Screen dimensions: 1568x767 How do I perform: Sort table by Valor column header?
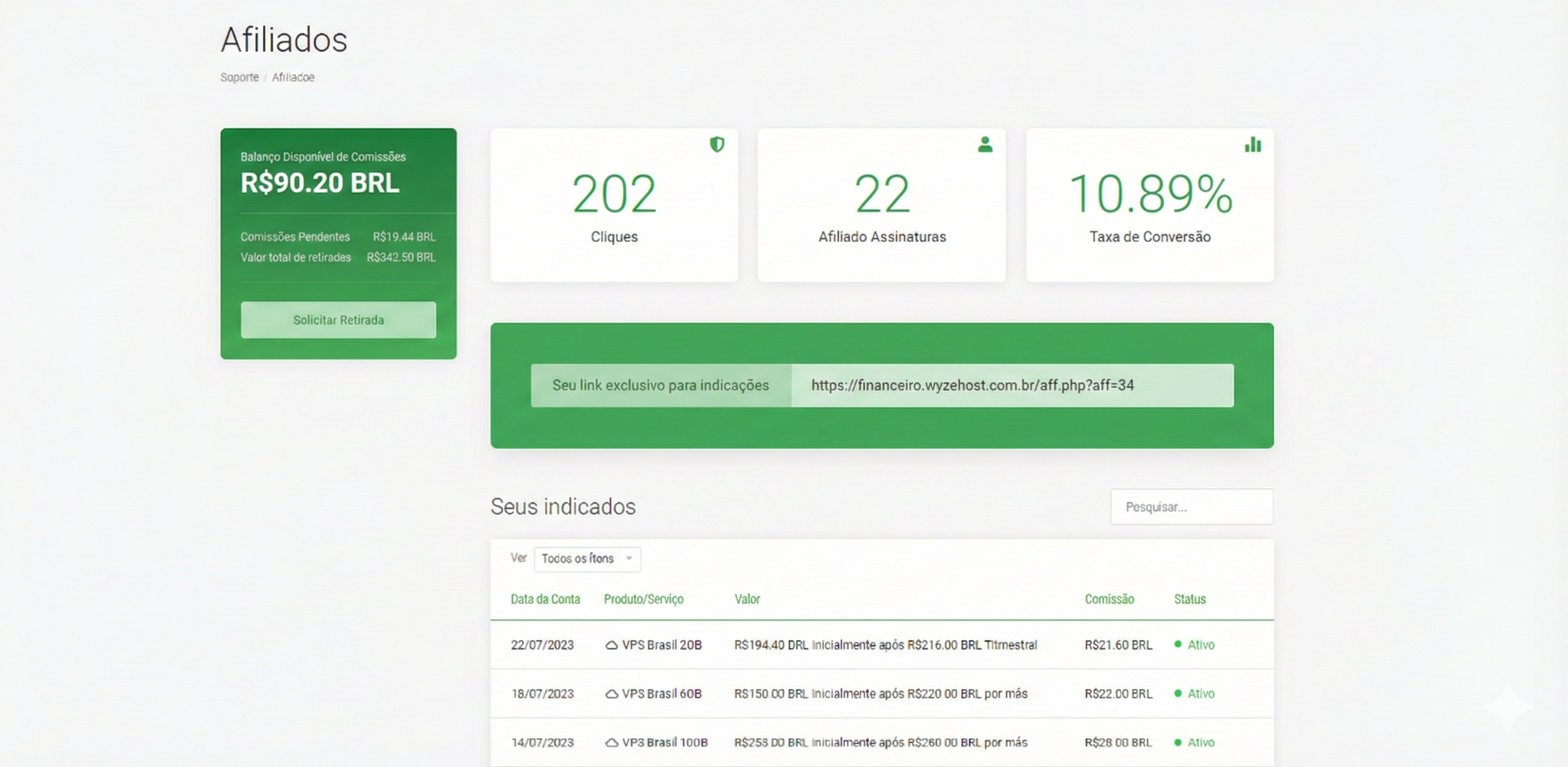[747, 599]
